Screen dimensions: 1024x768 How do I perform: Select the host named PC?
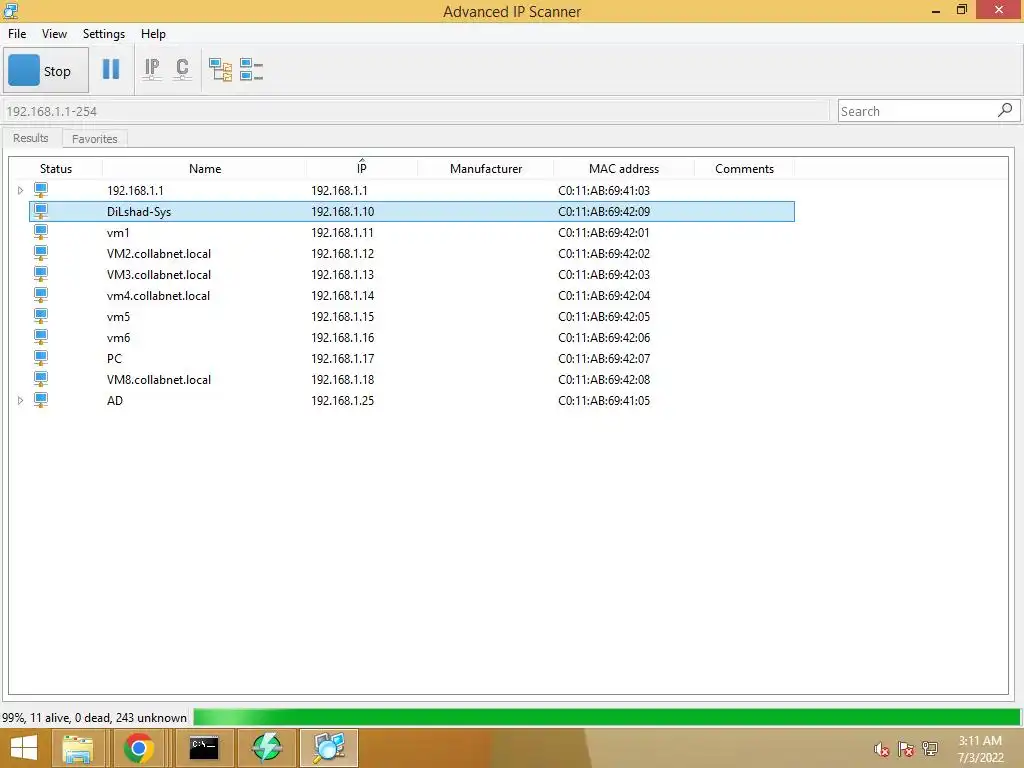[x=114, y=359]
